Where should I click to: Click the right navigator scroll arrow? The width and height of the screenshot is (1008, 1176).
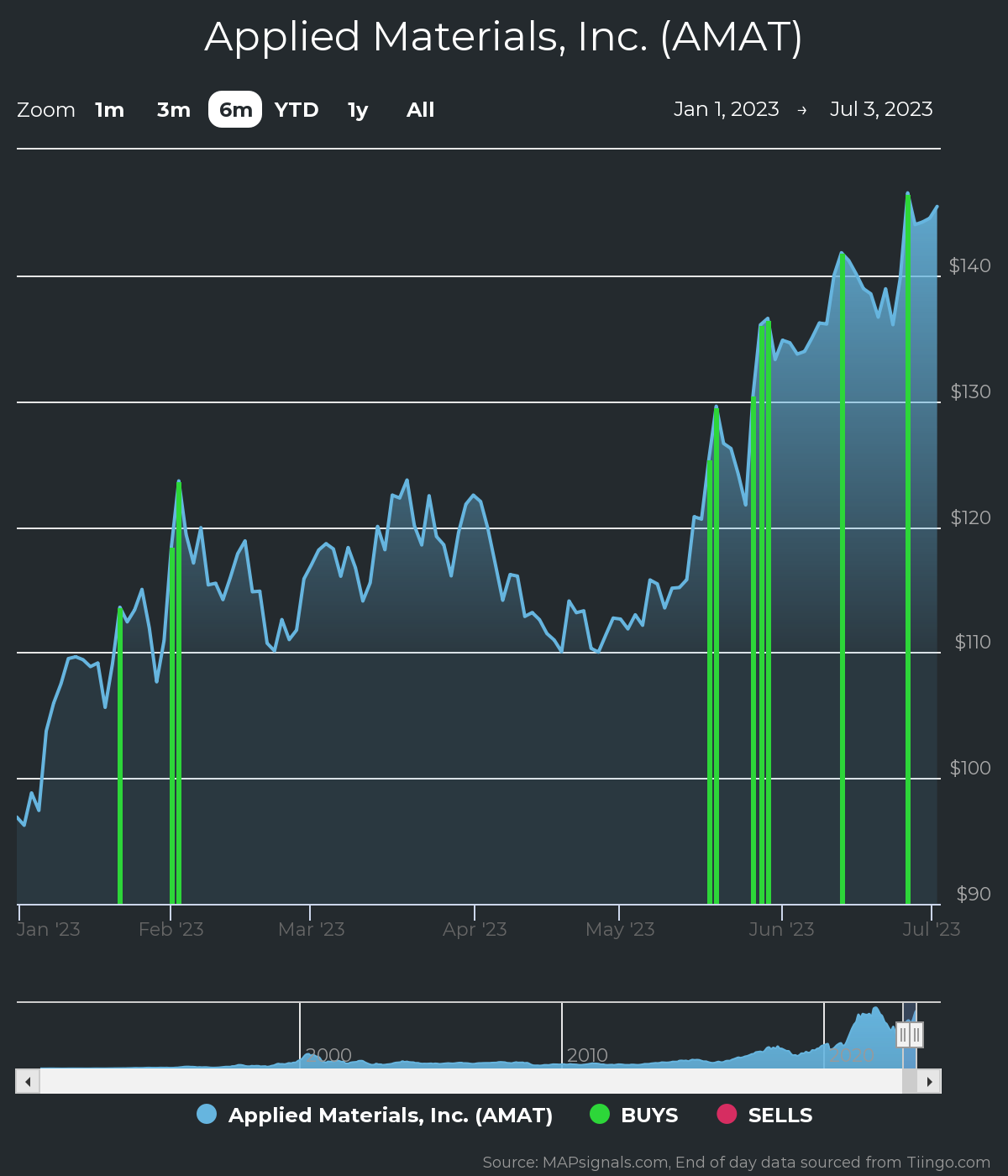click(929, 1081)
